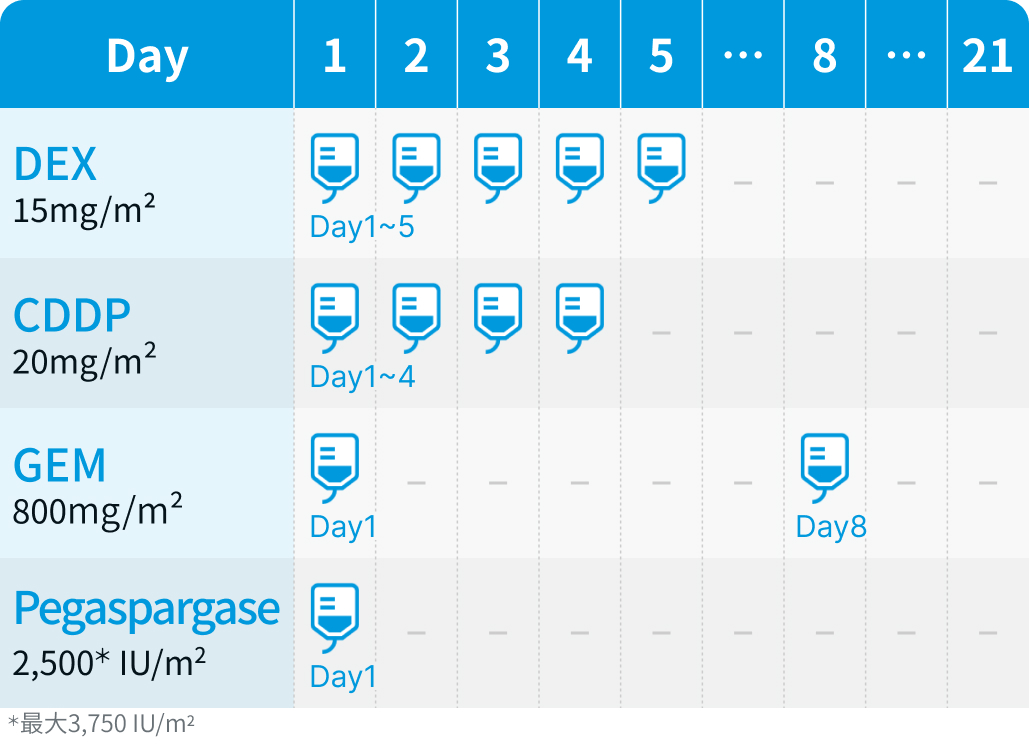Click the DEX infusion bag on Day 3
This screenshot has width=1029, height=744.
tap(498, 168)
